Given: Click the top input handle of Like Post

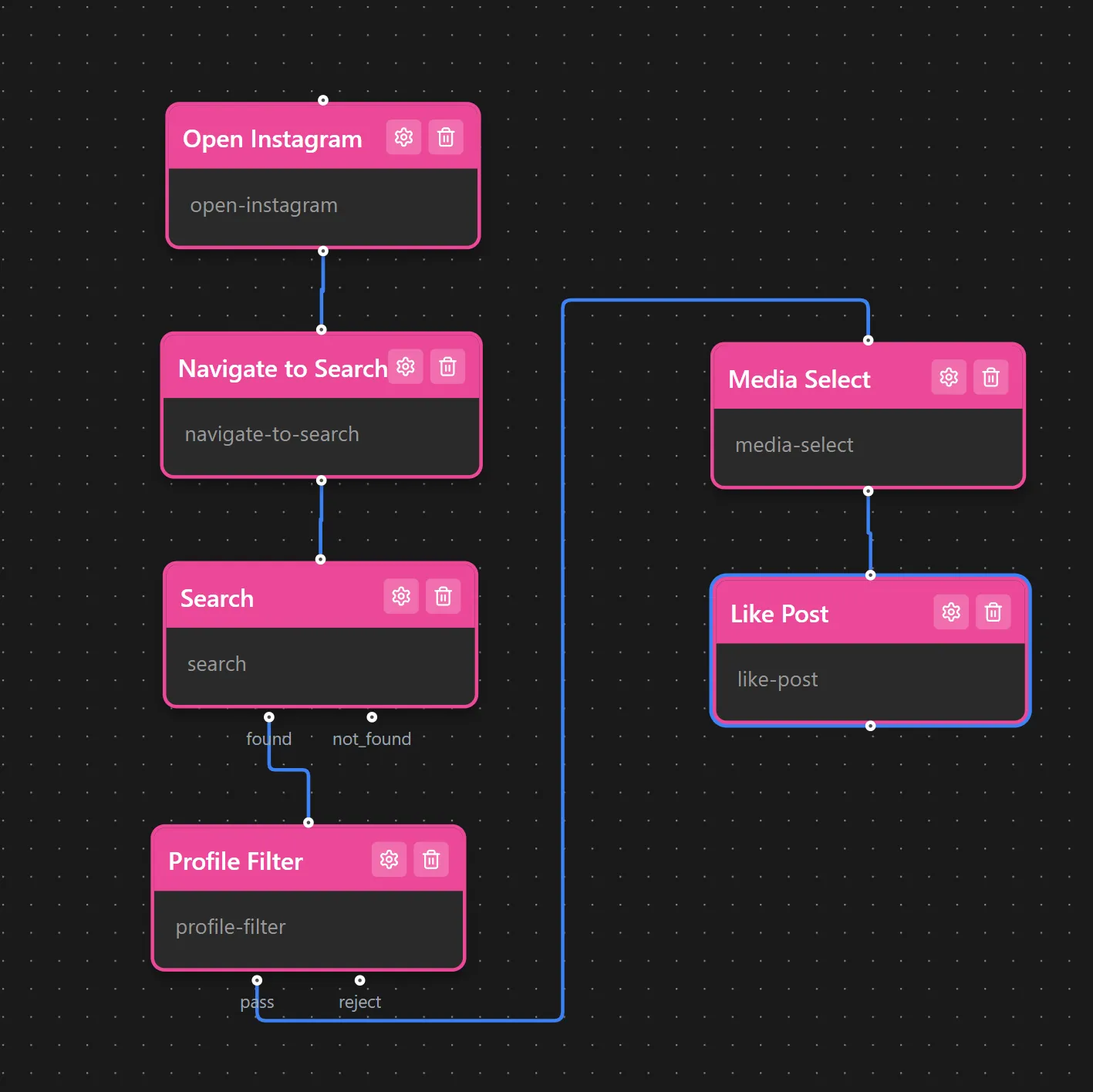Looking at the screenshot, I should click(871, 575).
